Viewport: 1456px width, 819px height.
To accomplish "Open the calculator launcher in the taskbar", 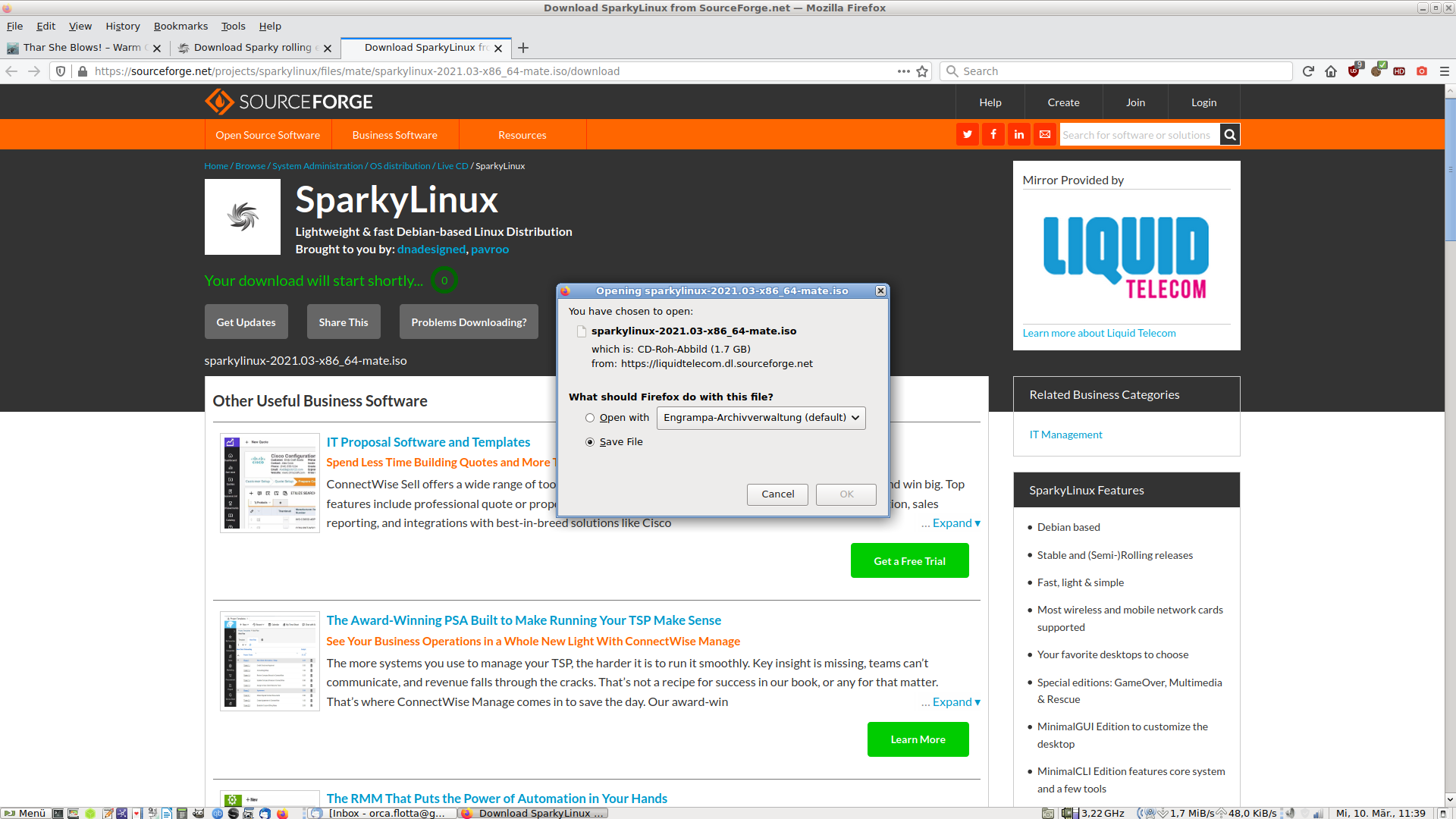I will pos(182,813).
